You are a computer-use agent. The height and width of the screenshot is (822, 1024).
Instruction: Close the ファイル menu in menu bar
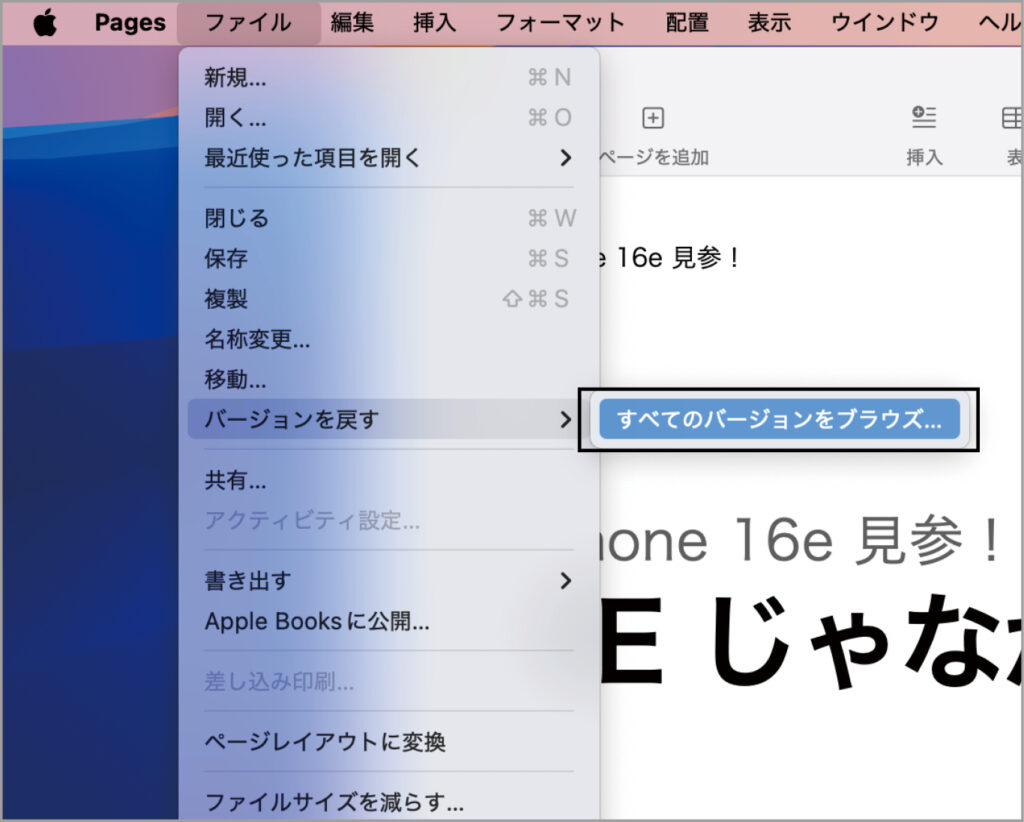[x=248, y=23]
